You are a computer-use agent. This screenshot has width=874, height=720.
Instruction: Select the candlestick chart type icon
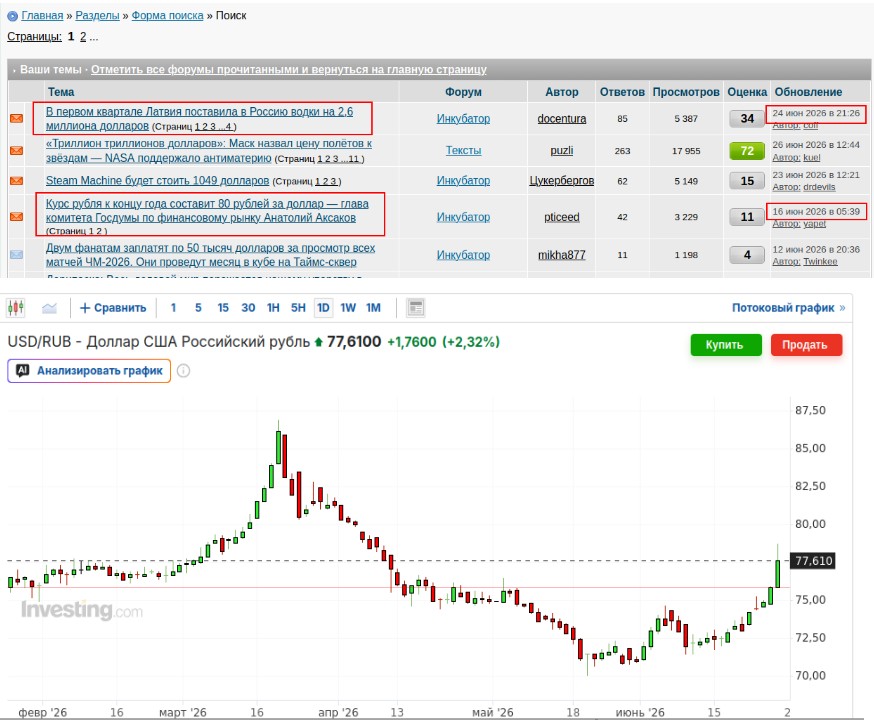(16, 308)
